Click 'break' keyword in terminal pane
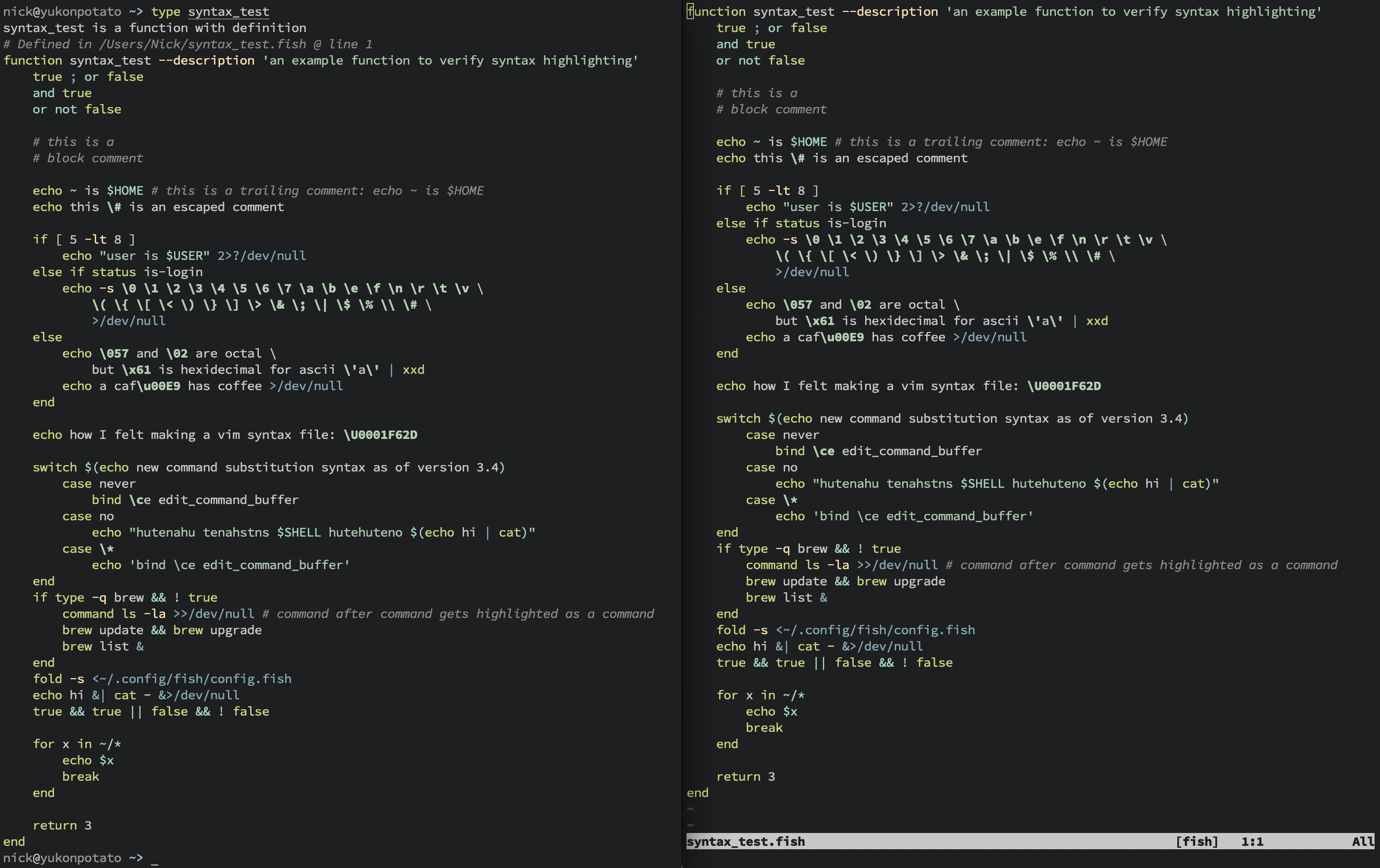Viewport: 1380px width, 868px height. 81,776
